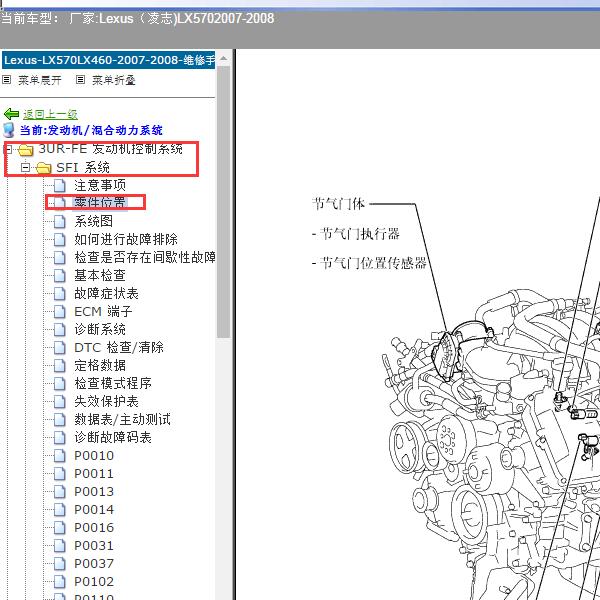
Task: Open the 诊断系统 page
Action: pyautogui.click(x=100, y=329)
